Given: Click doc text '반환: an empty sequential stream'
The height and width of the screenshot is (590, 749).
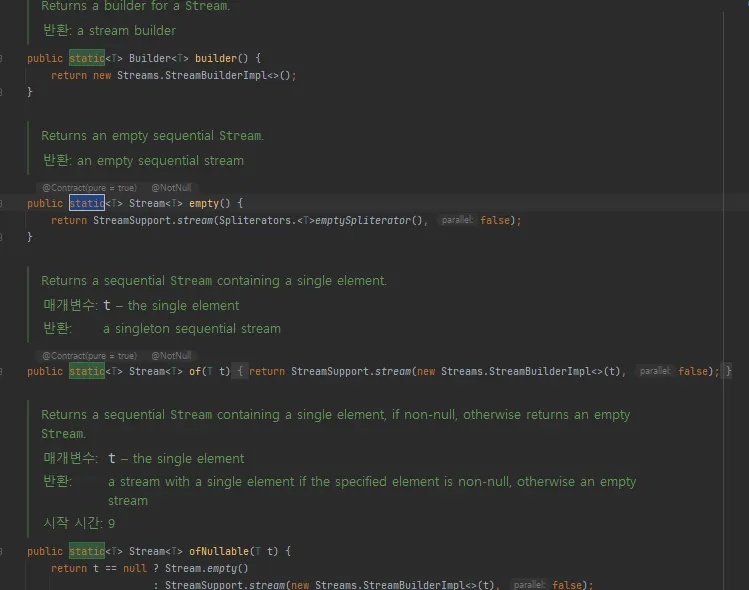Looking at the screenshot, I should (x=143, y=161).
